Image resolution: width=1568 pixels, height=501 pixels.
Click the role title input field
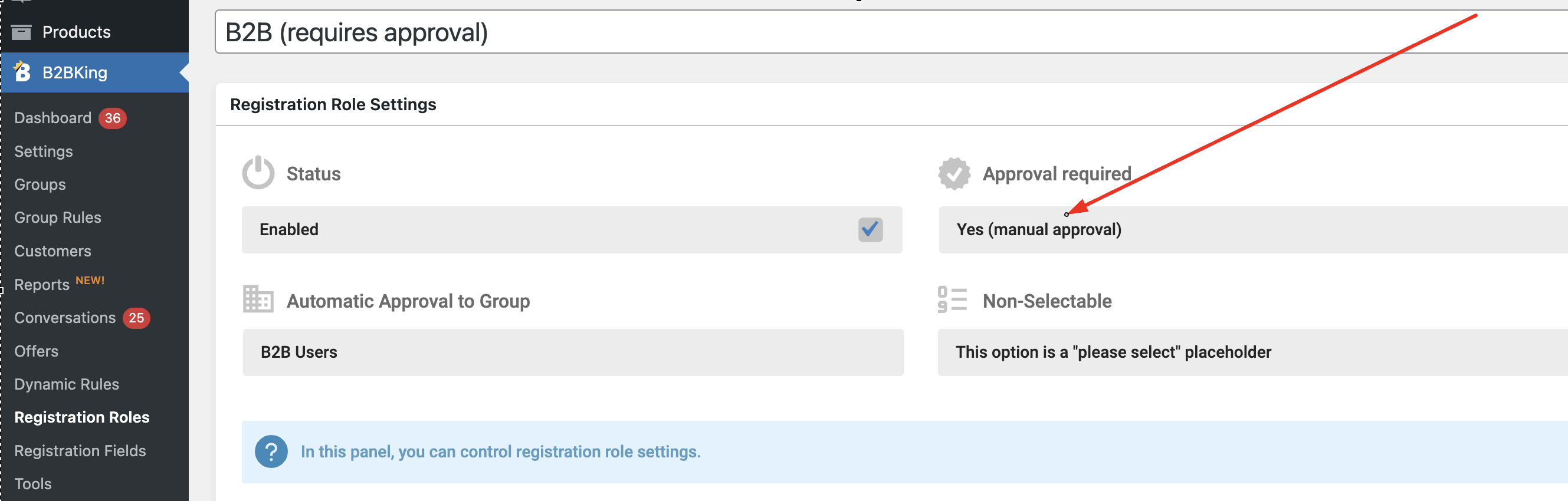click(891, 32)
